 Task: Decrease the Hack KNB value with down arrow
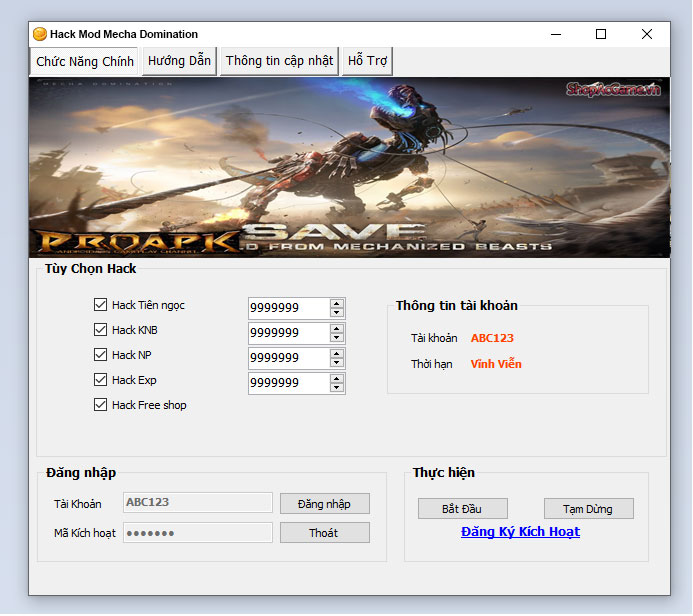coord(337,338)
